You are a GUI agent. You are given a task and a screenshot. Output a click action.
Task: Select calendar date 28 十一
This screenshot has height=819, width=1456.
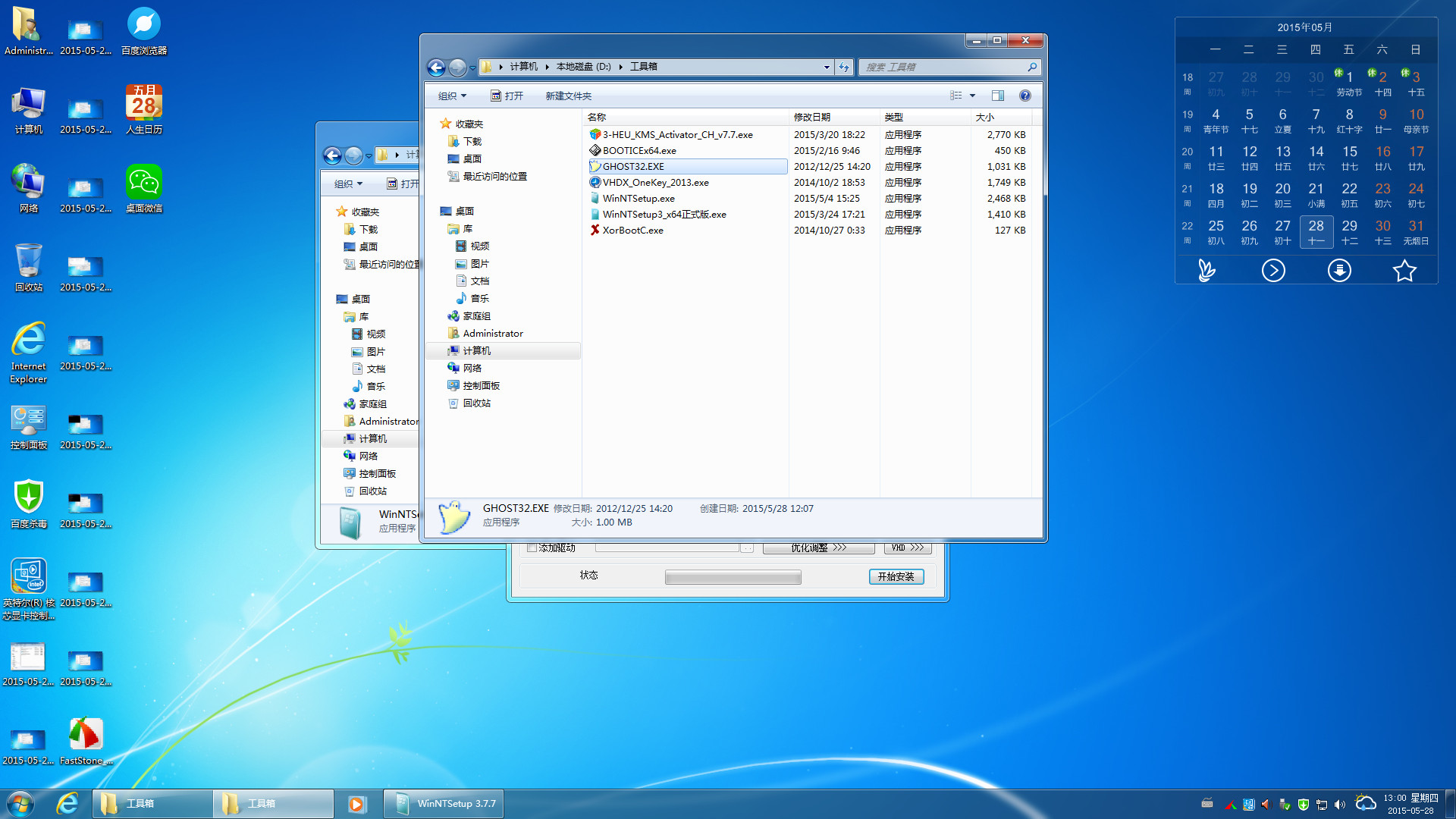pos(1316,232)
